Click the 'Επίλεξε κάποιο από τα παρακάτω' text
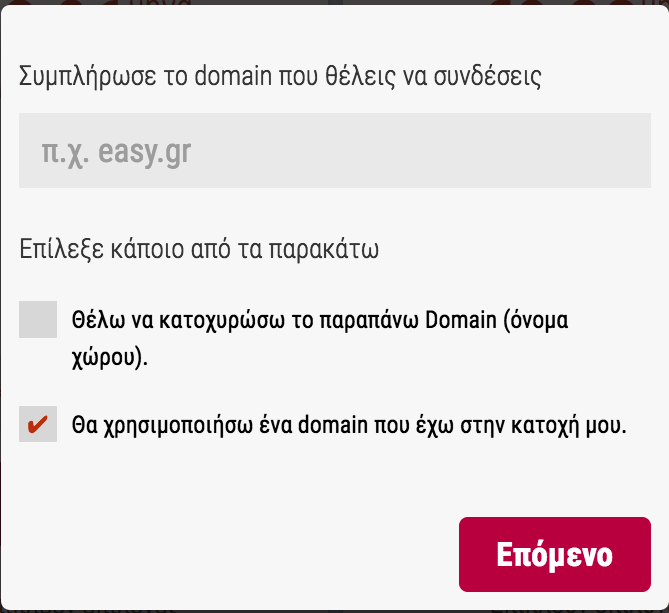Image resolution: width=669 pixels, height=613 pixels. [199, 249]
